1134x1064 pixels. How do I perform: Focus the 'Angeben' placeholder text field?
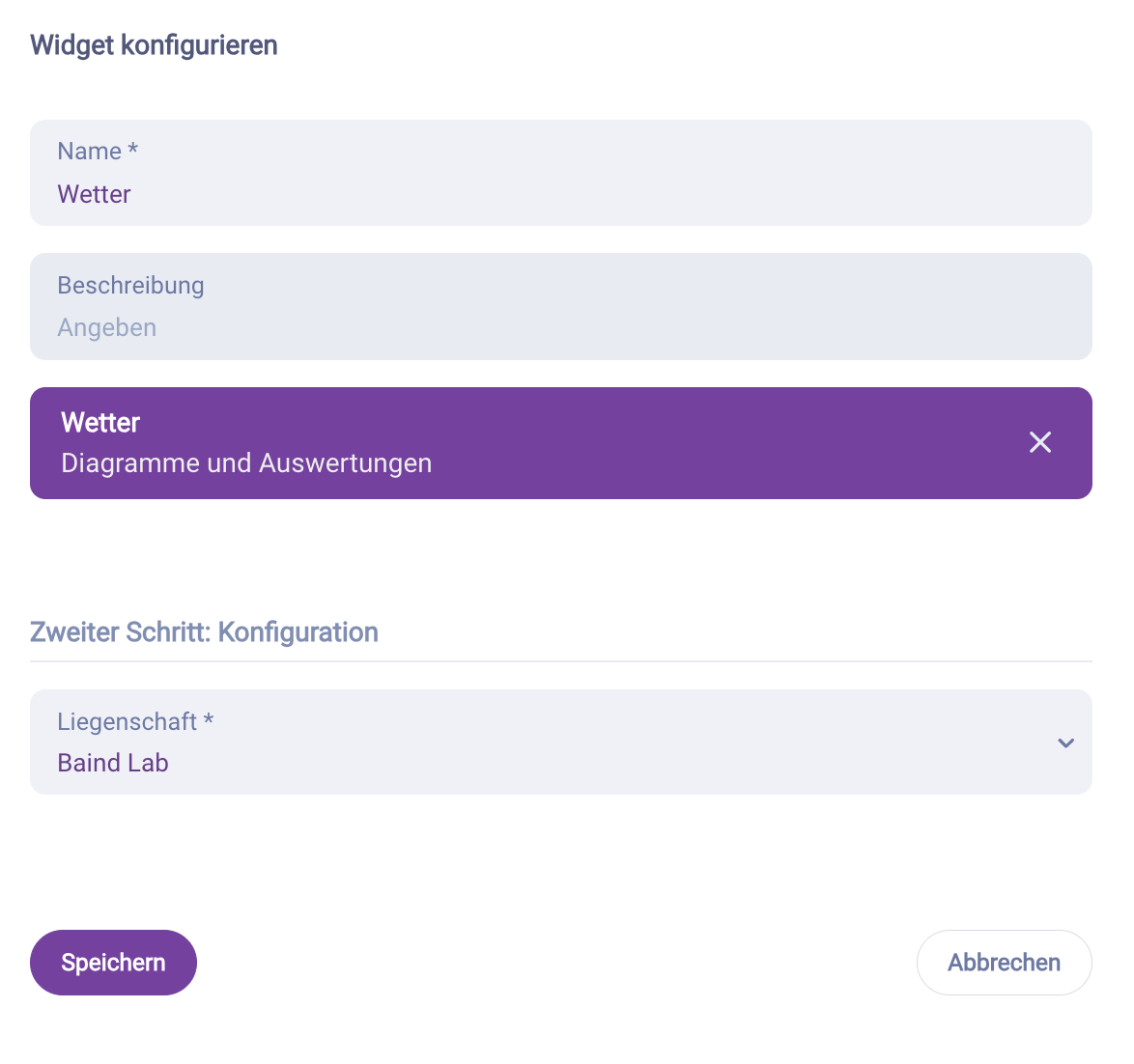pyautogui.click(x=106, y=327)
